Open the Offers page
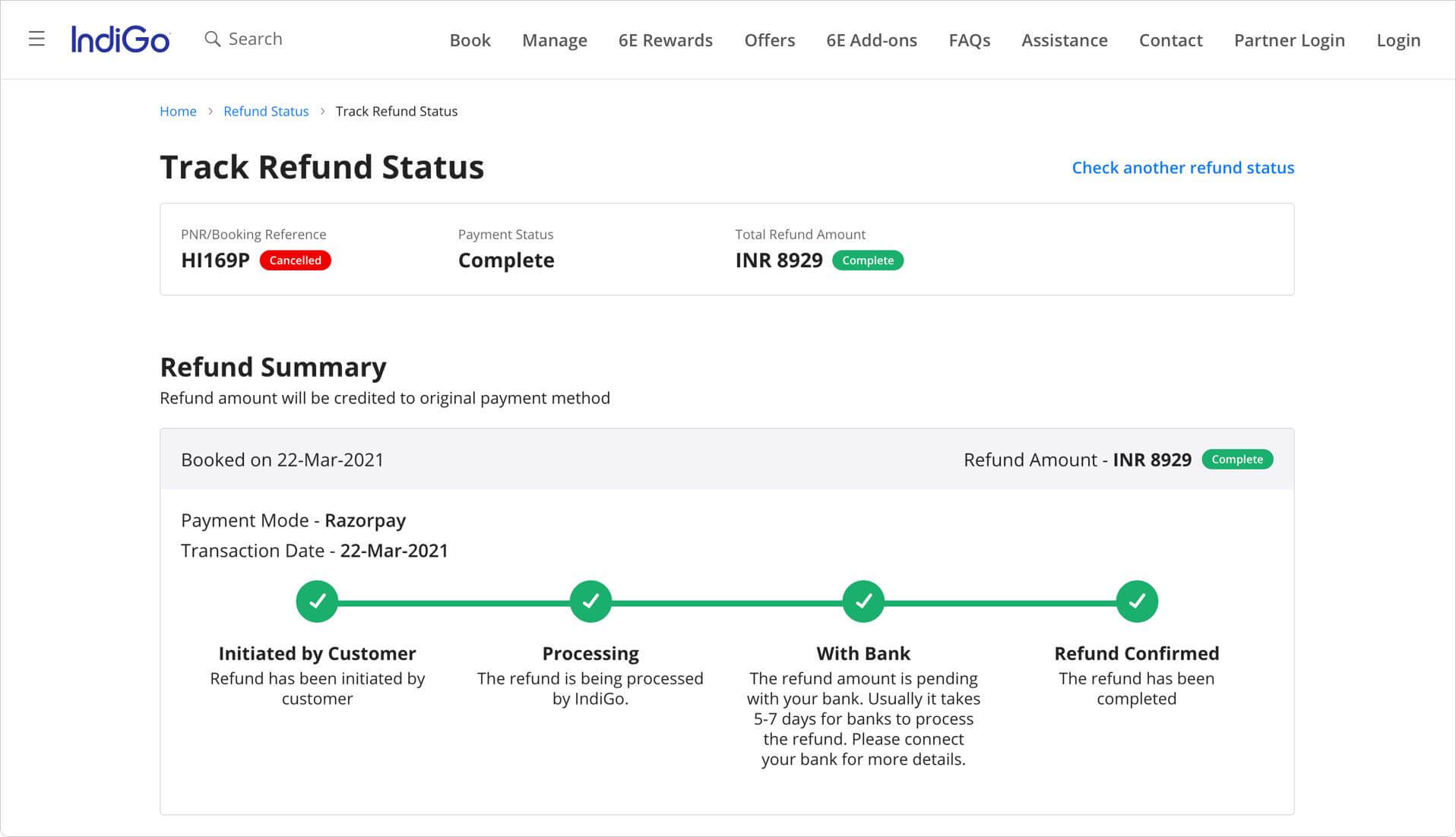Screen dimensions: 1456x837 tap(769, 40)
